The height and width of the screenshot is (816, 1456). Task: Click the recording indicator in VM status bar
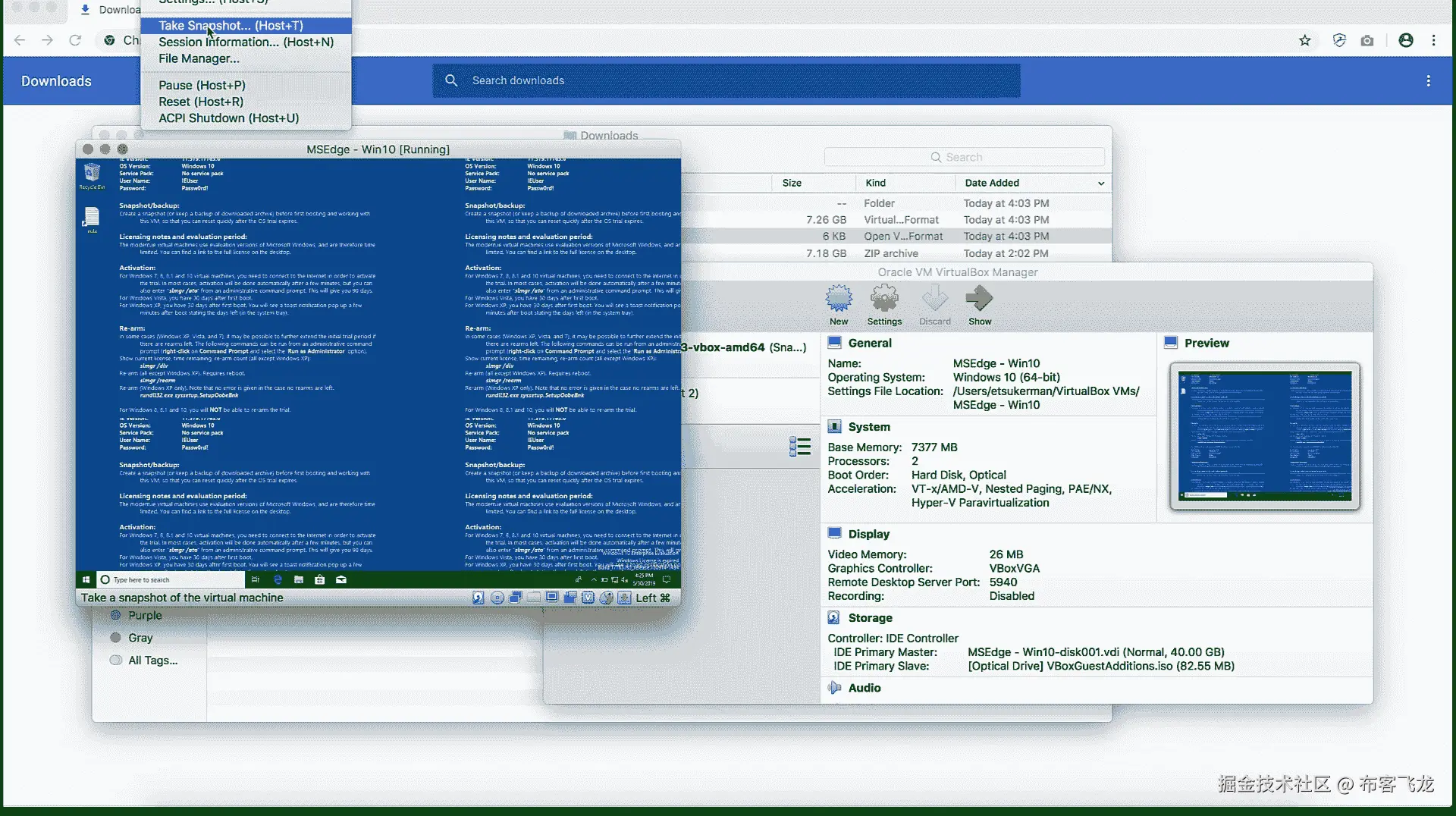pyautogui.click(x=570, y=598)
